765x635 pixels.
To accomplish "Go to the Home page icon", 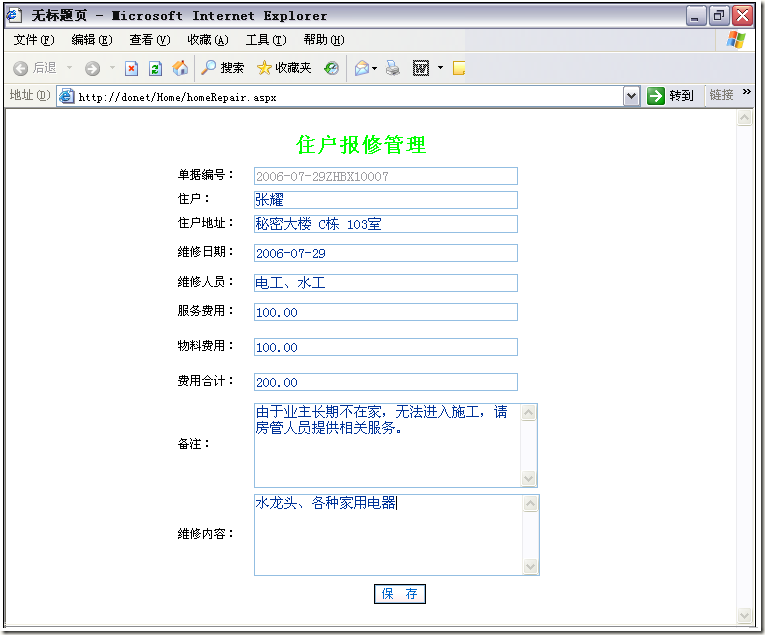I will tap(180, 68).
